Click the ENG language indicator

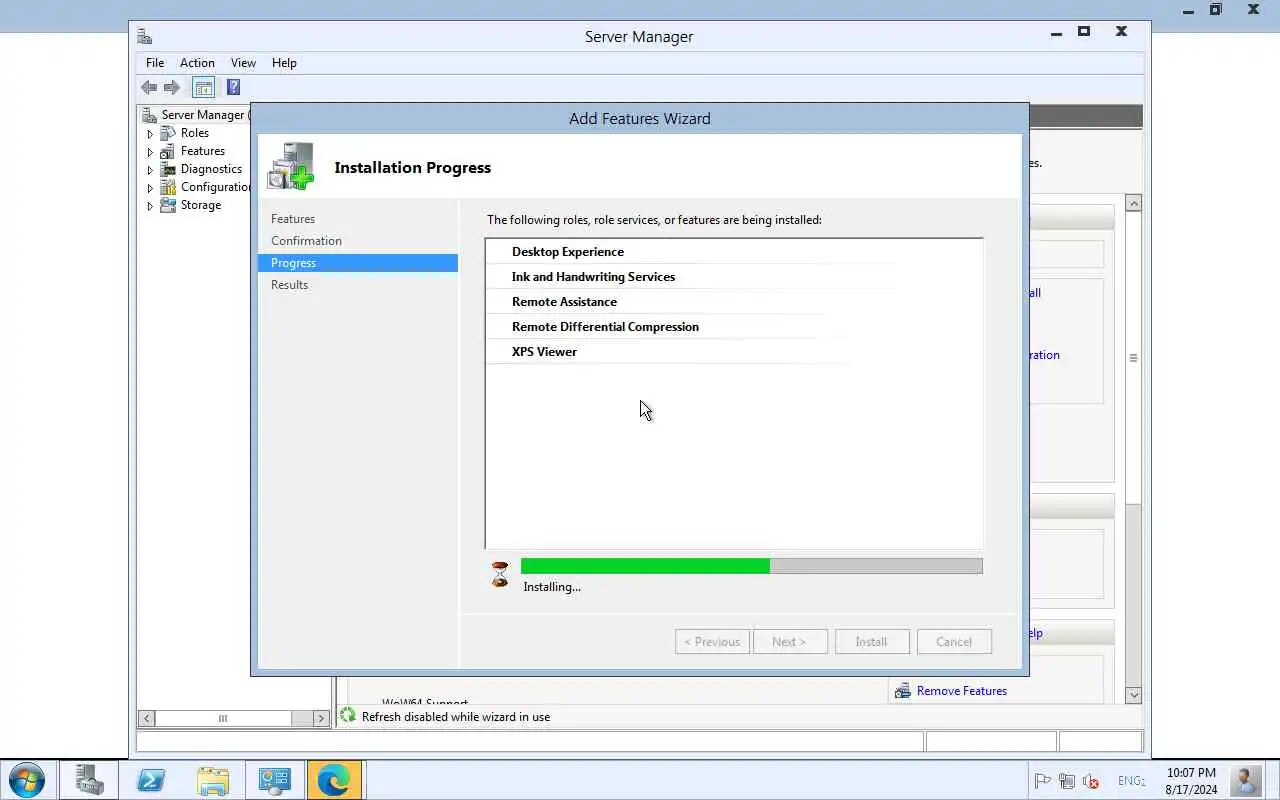tap(1131, 781)
